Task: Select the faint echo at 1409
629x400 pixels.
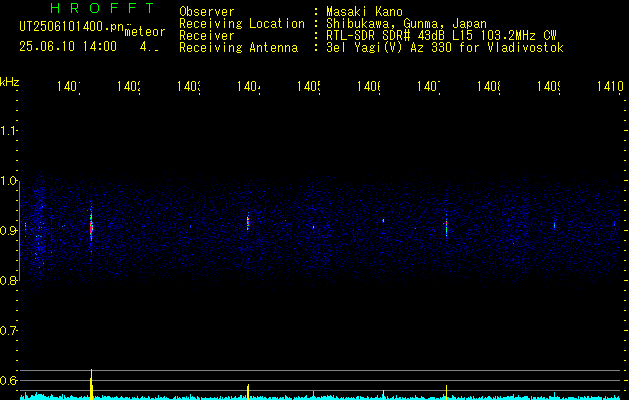Action: coord(554,225)
